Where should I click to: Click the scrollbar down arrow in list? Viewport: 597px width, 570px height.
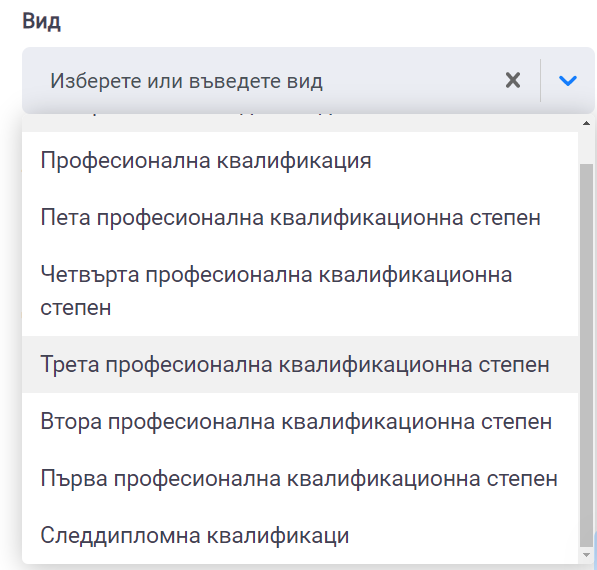586,555
